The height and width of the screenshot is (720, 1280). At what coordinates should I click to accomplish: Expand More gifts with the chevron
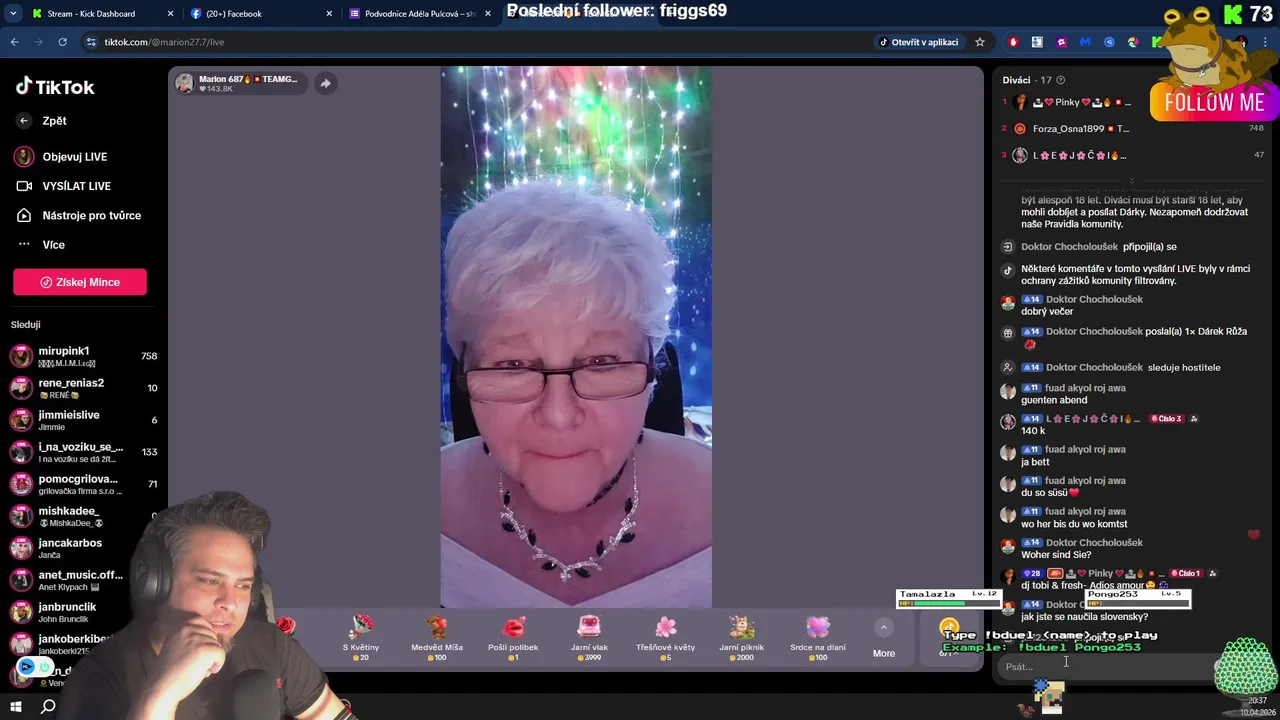(x=883, y=628)
